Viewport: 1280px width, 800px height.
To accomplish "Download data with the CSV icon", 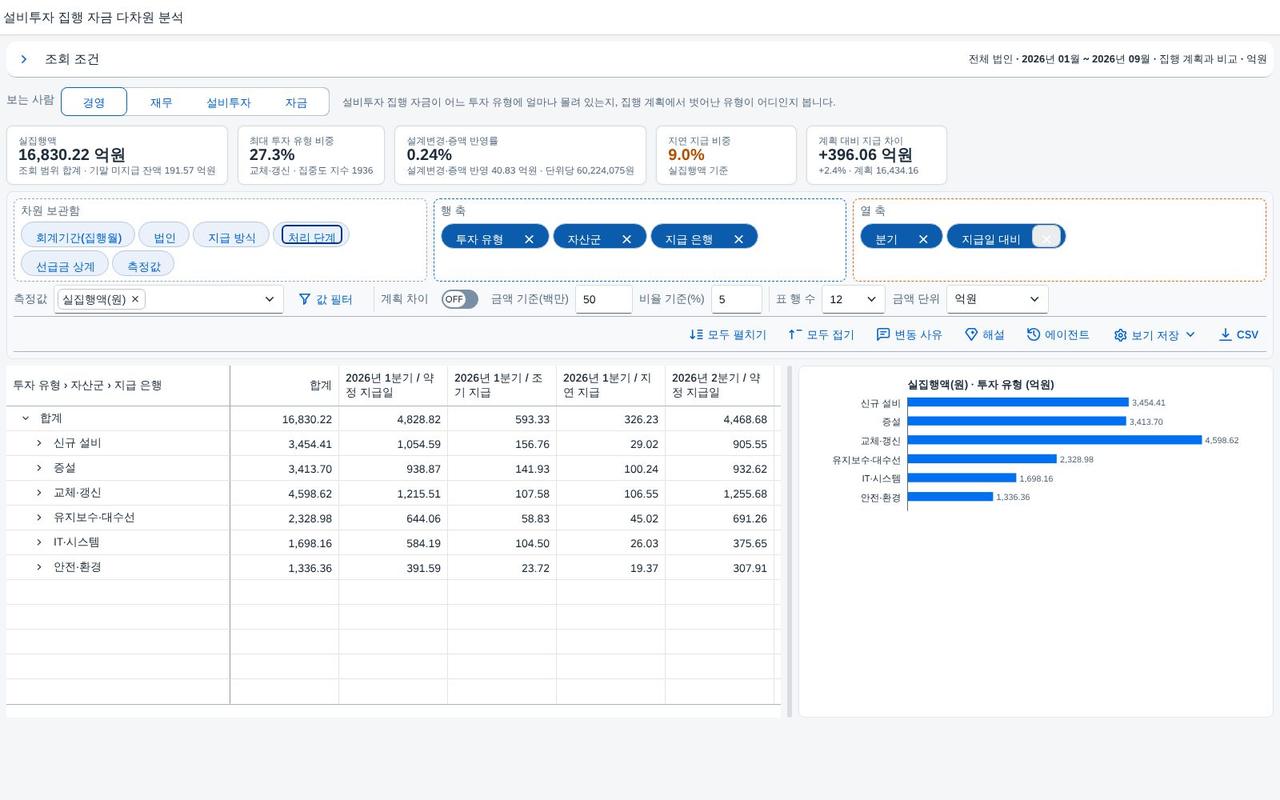I will [1225, 335].
